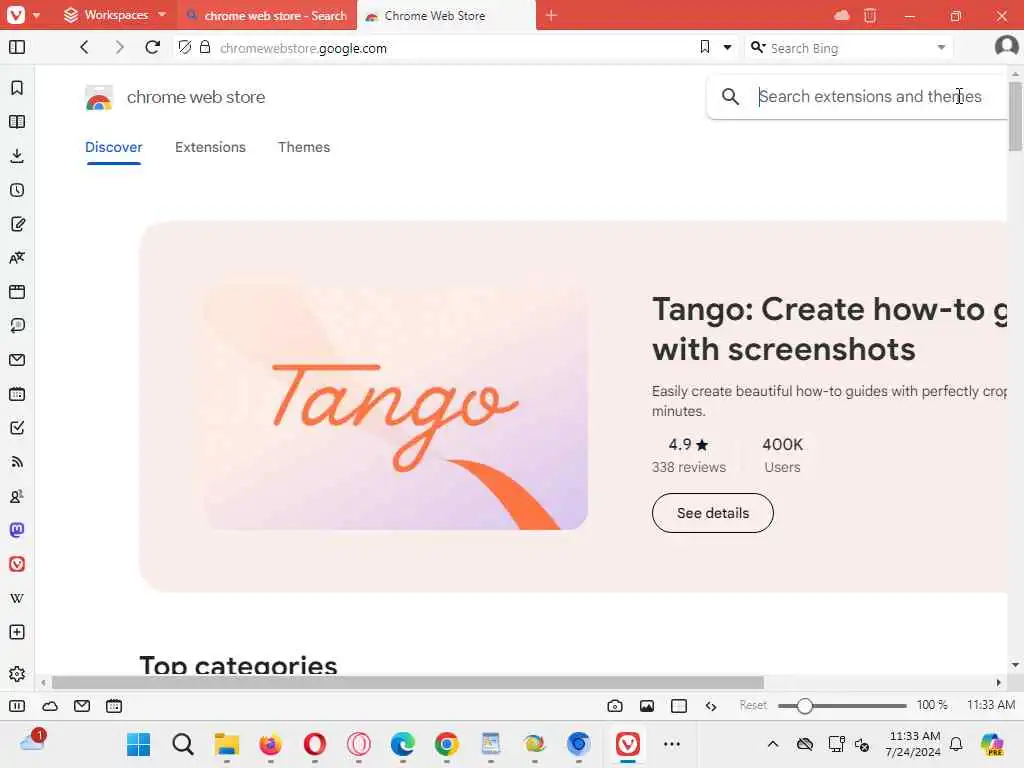
Task: Open the History panel
Action: 17,190
